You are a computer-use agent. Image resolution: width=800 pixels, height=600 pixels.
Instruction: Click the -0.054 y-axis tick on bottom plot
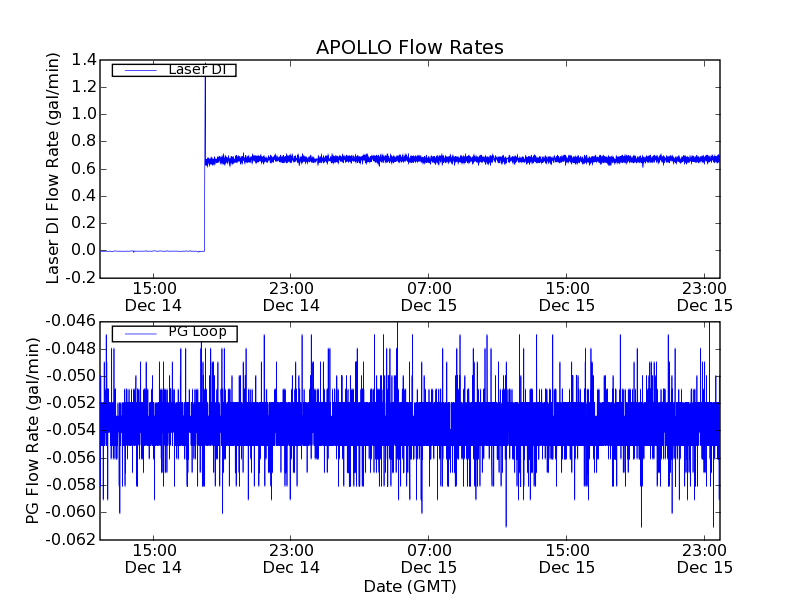70,430
